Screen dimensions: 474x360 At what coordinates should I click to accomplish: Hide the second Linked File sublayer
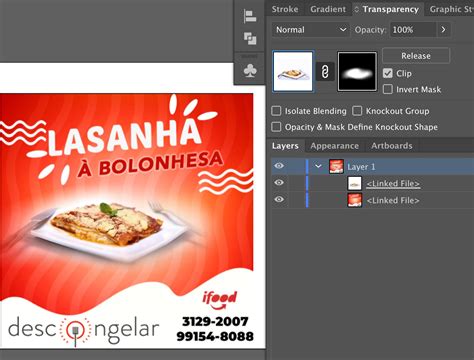[x=279, y=199]
